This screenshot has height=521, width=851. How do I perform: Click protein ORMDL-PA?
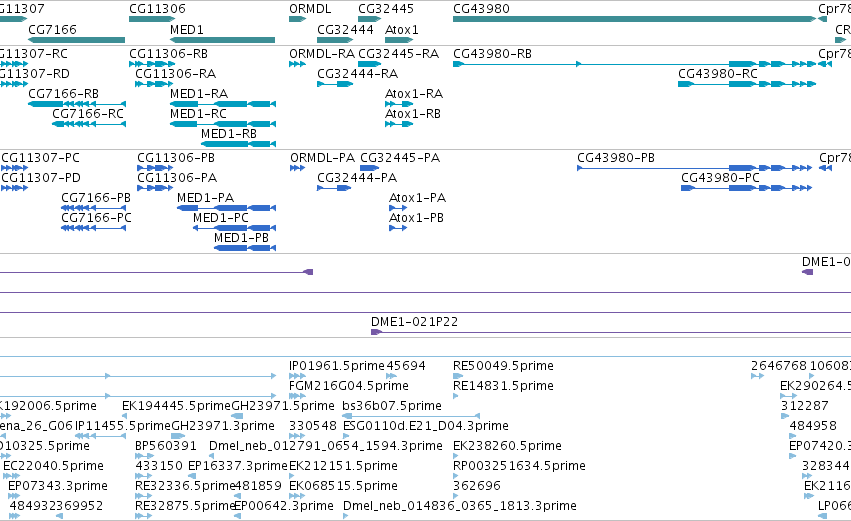point(322,158)
